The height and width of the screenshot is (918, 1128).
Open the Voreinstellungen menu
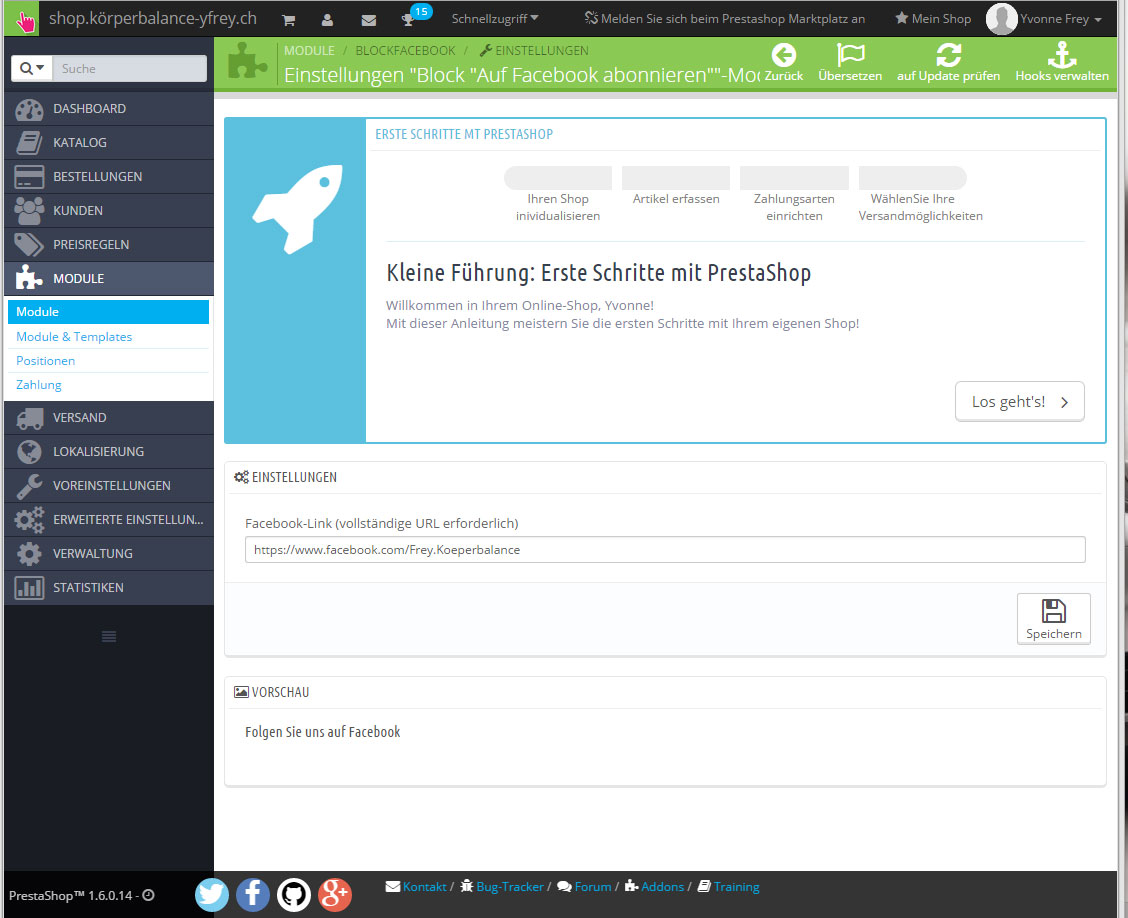[109, 486]
